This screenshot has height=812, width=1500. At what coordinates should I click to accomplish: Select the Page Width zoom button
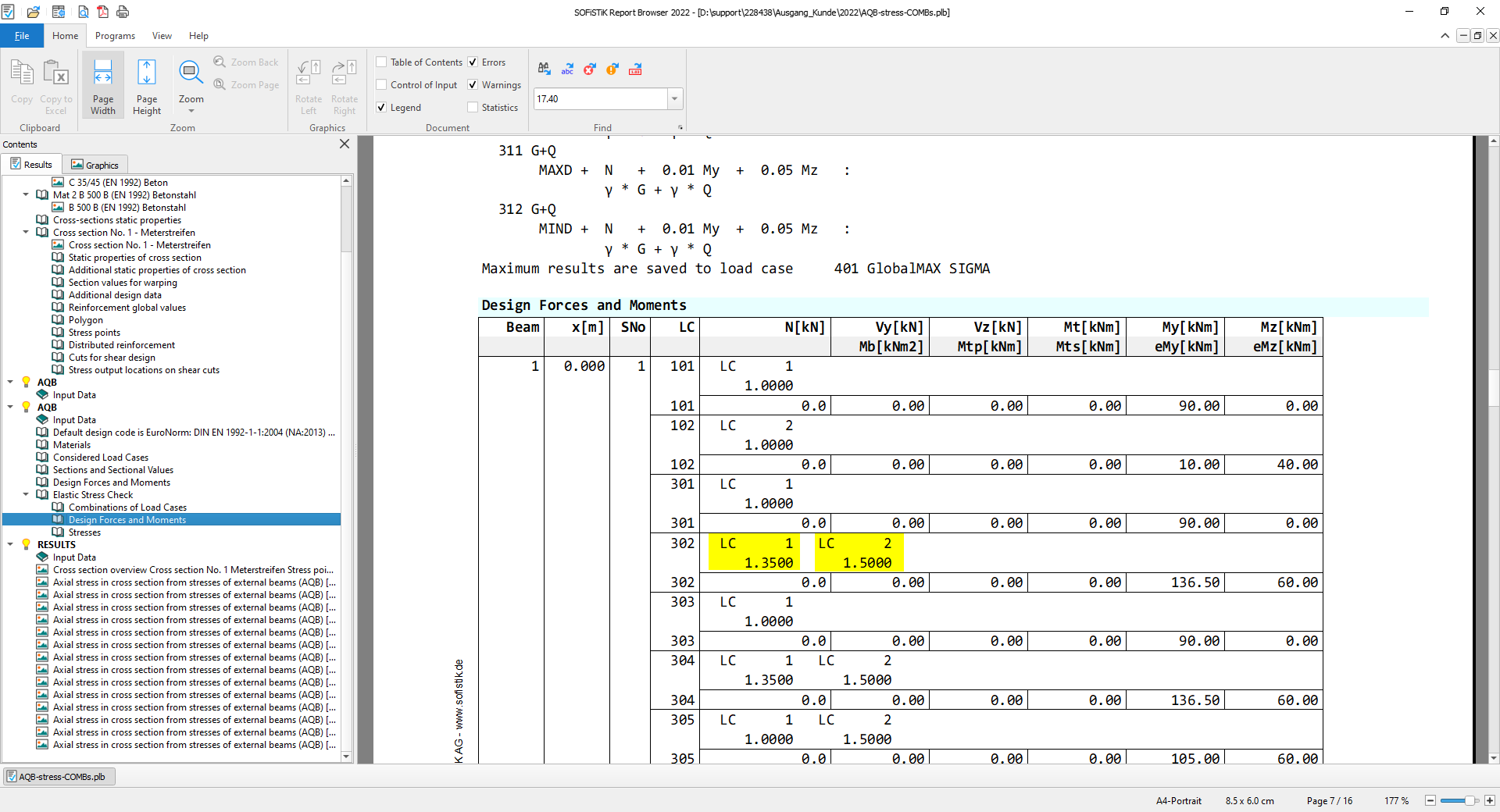coord(103,87)
